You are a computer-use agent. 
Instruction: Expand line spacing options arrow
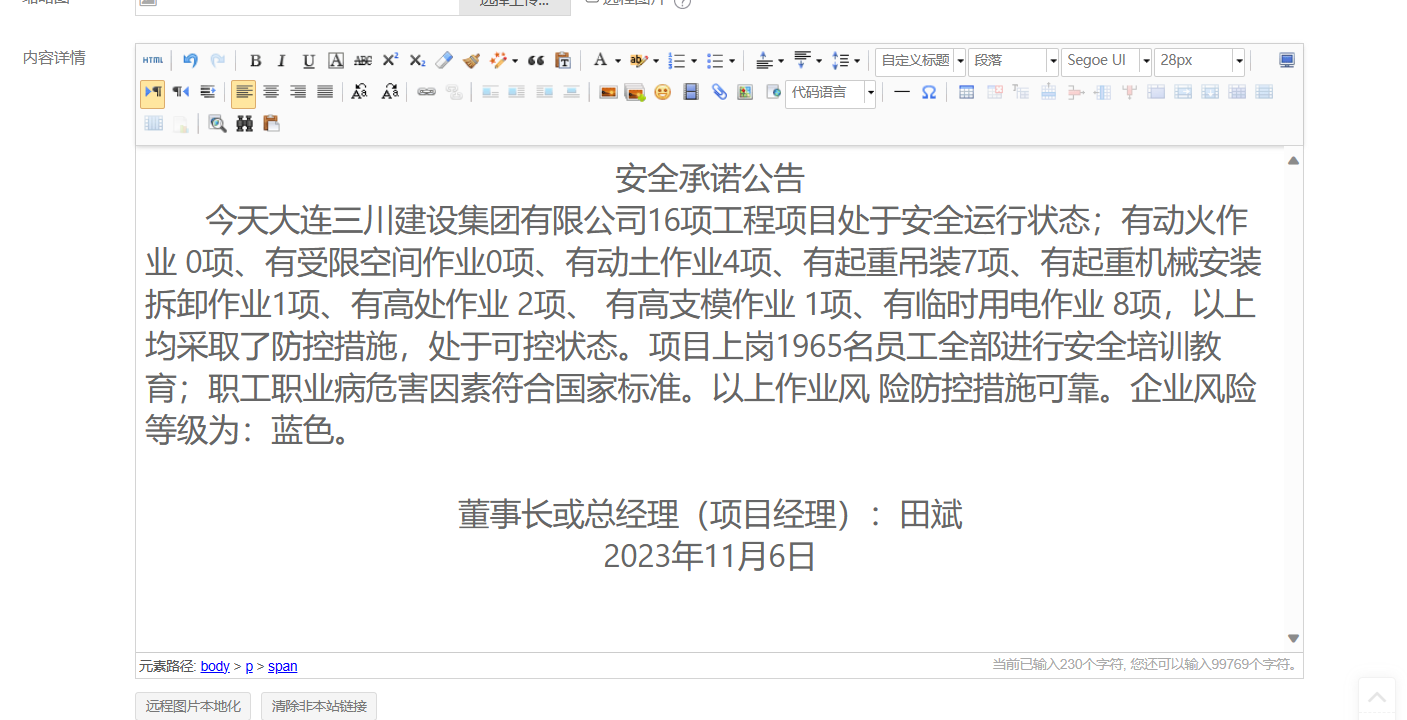857,61
